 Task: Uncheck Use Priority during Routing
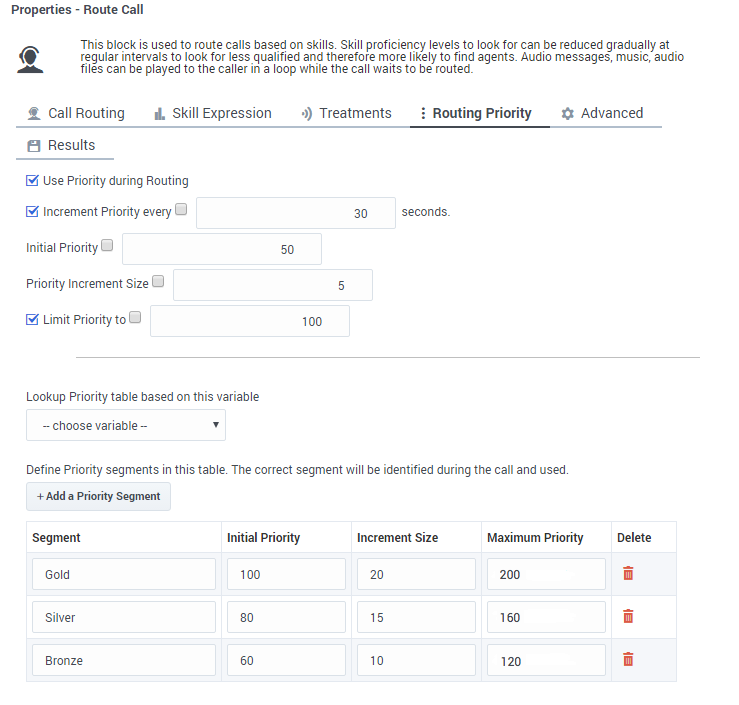[32, 181]
